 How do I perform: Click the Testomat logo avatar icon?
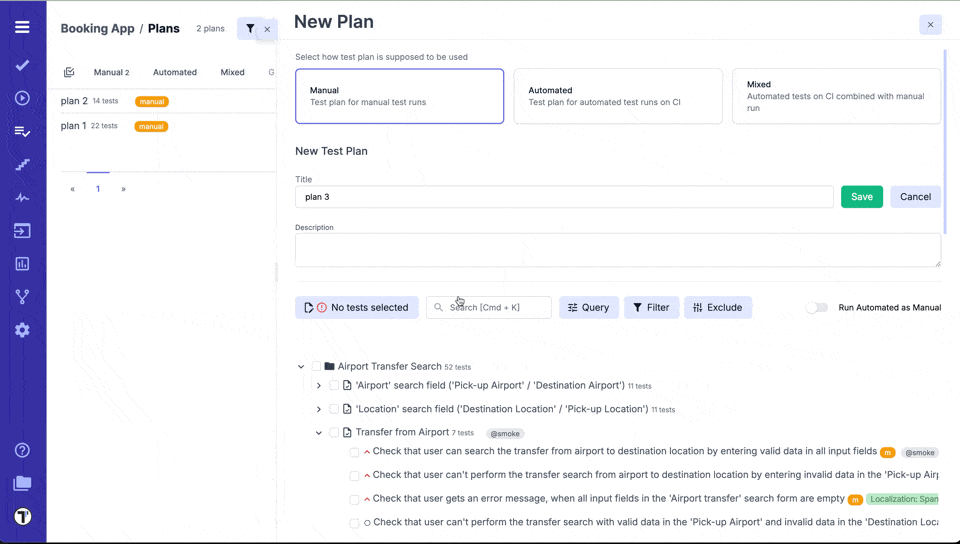coord(23,516)
